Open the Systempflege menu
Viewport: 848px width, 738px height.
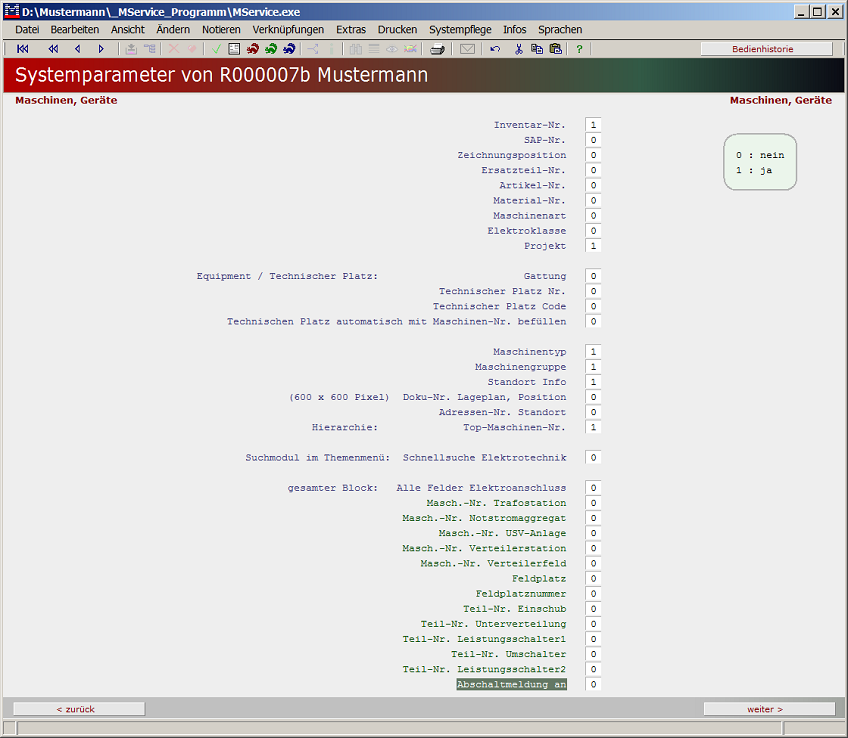460,30
